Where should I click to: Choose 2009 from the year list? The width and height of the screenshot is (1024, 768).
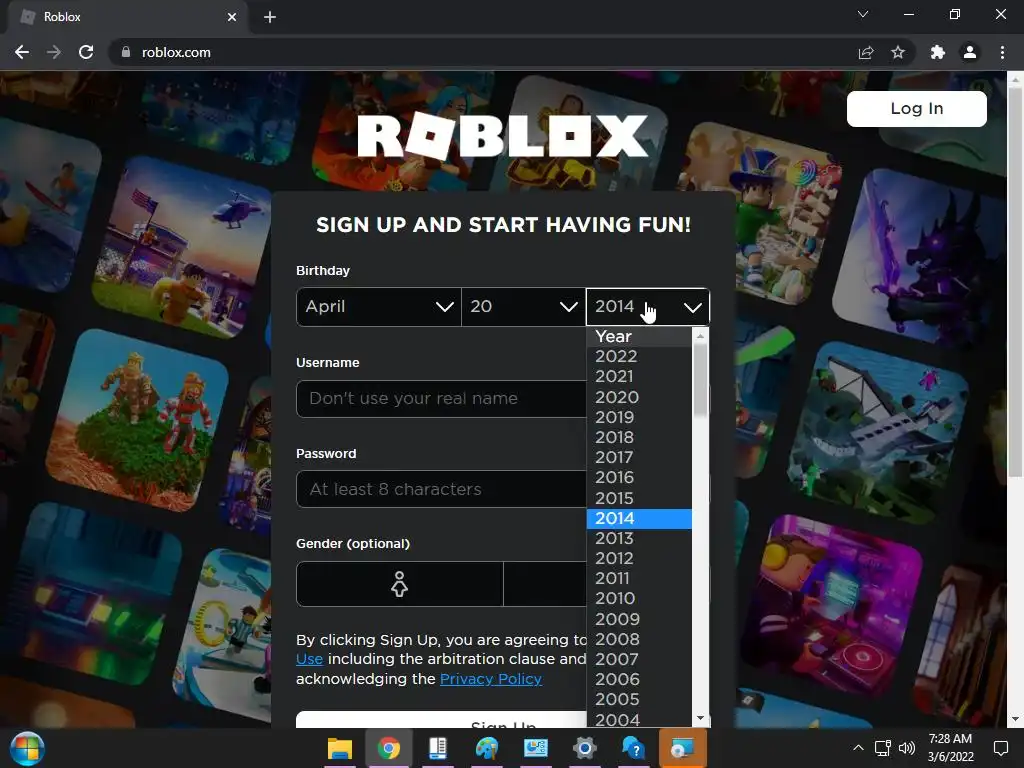(639, 619)
